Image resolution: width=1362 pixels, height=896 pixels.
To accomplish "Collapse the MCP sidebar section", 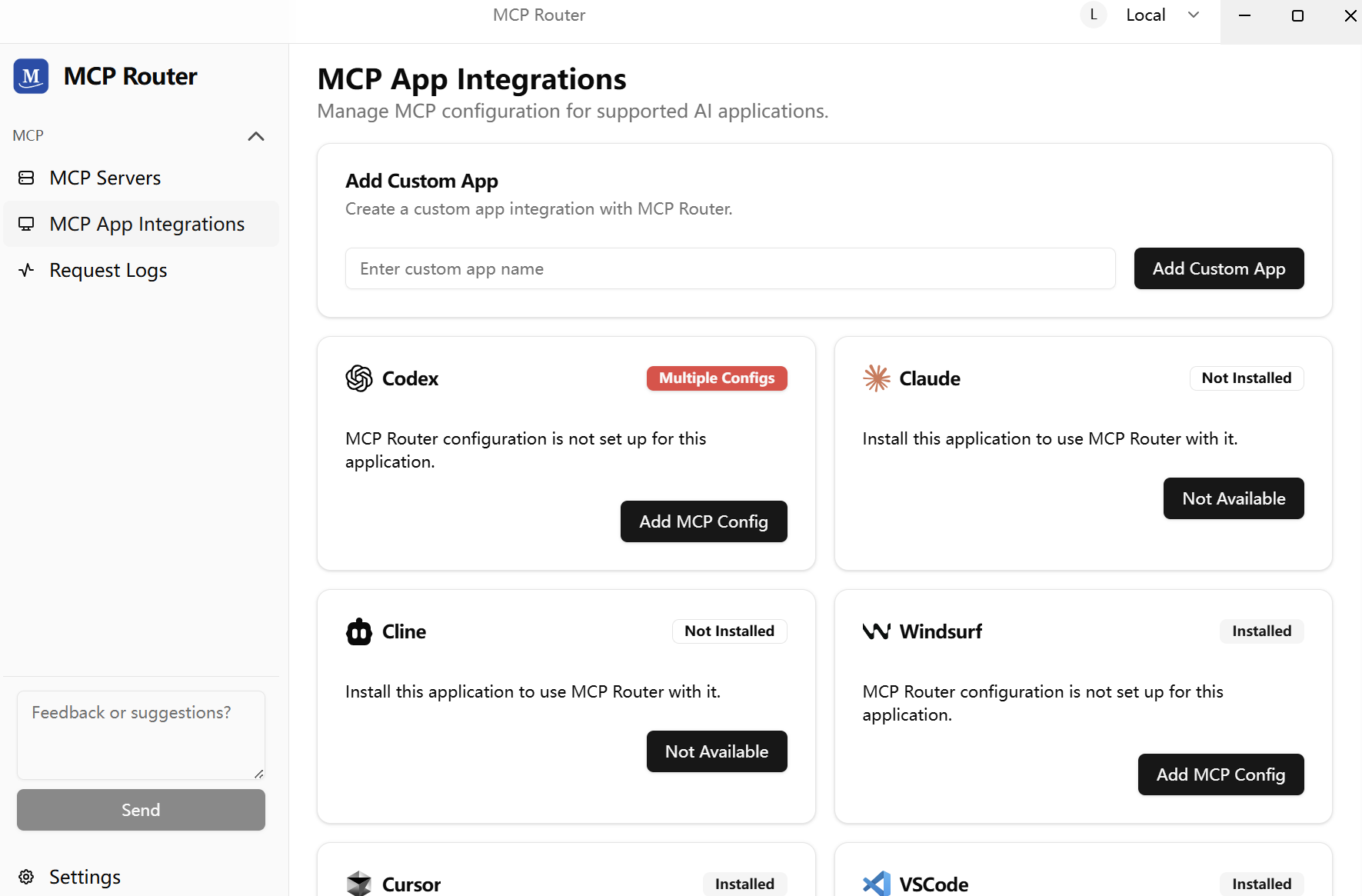I will pyautogui.click(x=256, y=136).
